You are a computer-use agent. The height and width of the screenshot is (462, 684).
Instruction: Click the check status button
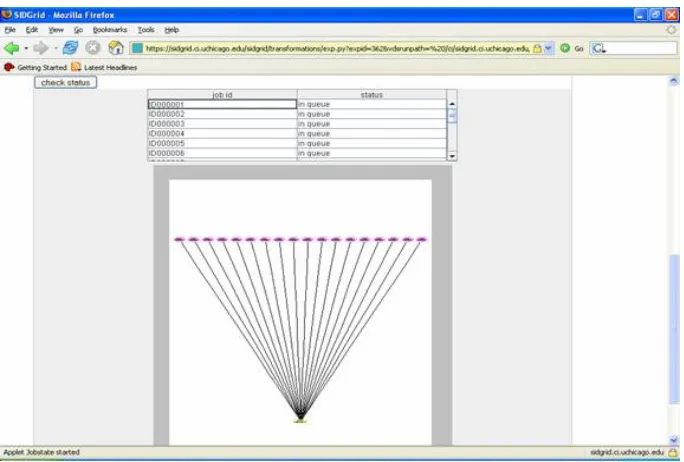click(65, 82)
